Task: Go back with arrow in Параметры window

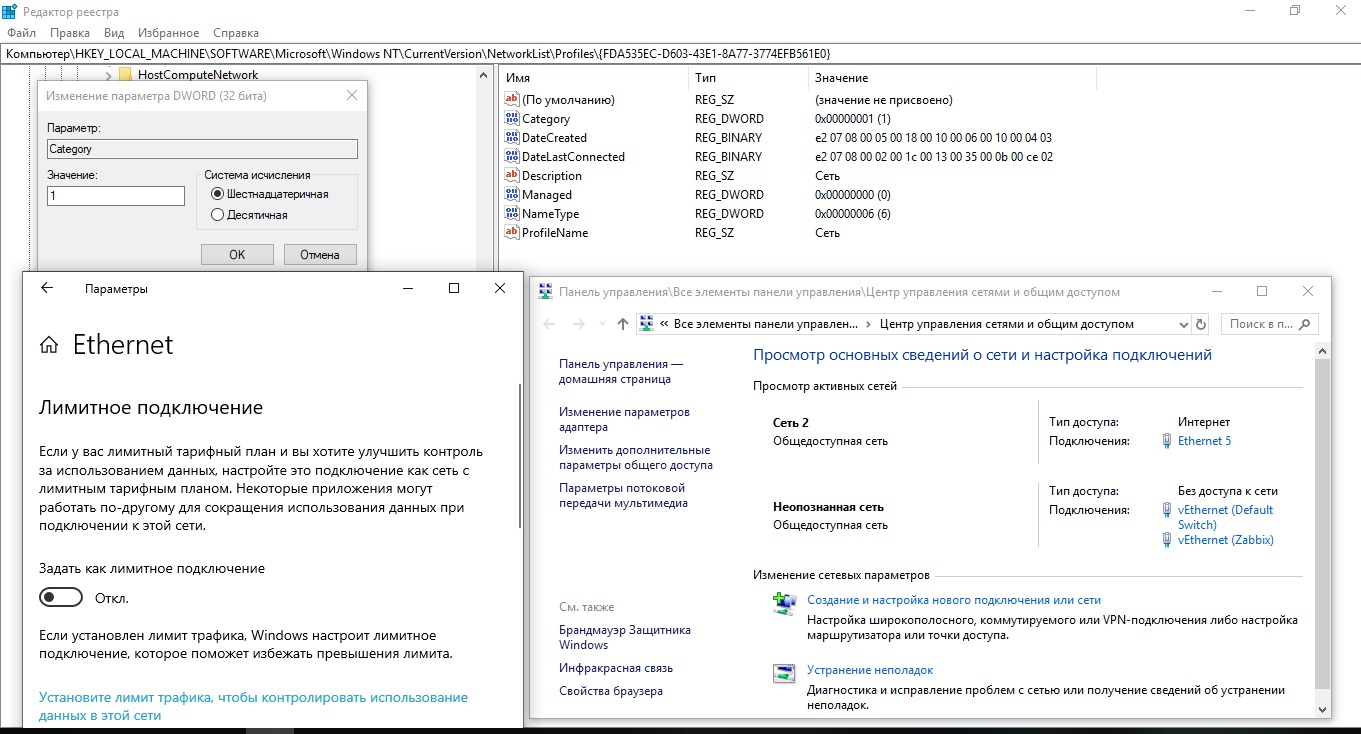Action: point(46,288)
